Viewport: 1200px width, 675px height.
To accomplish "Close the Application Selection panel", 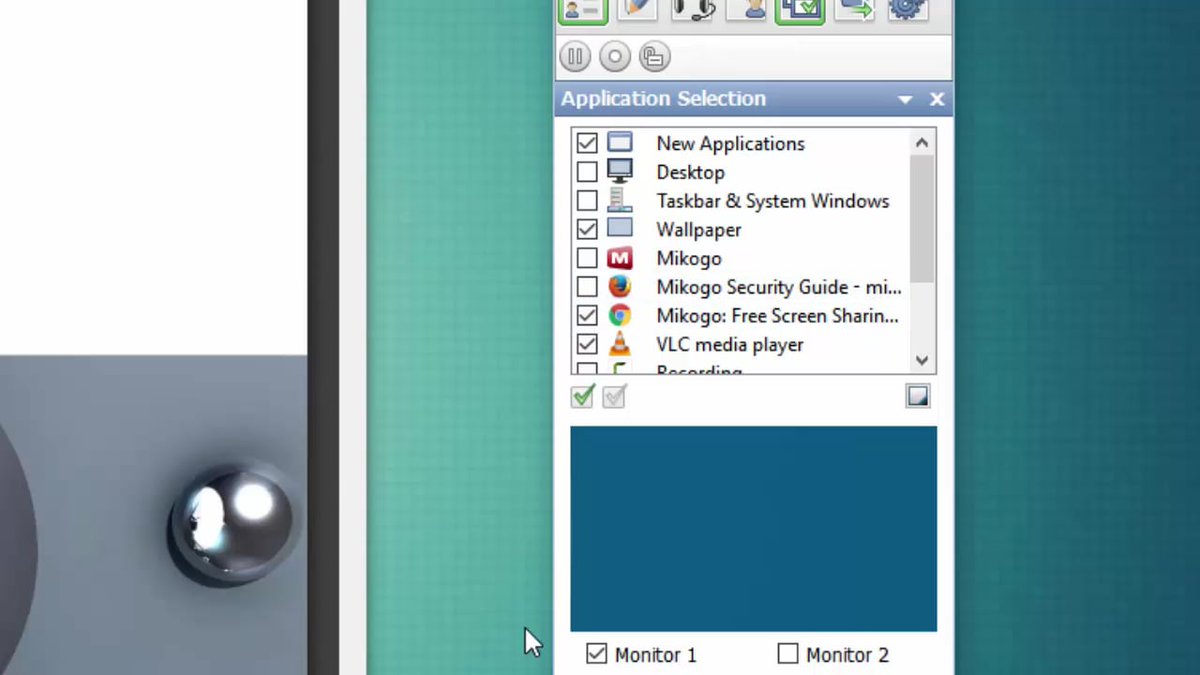I will (937, 99).
